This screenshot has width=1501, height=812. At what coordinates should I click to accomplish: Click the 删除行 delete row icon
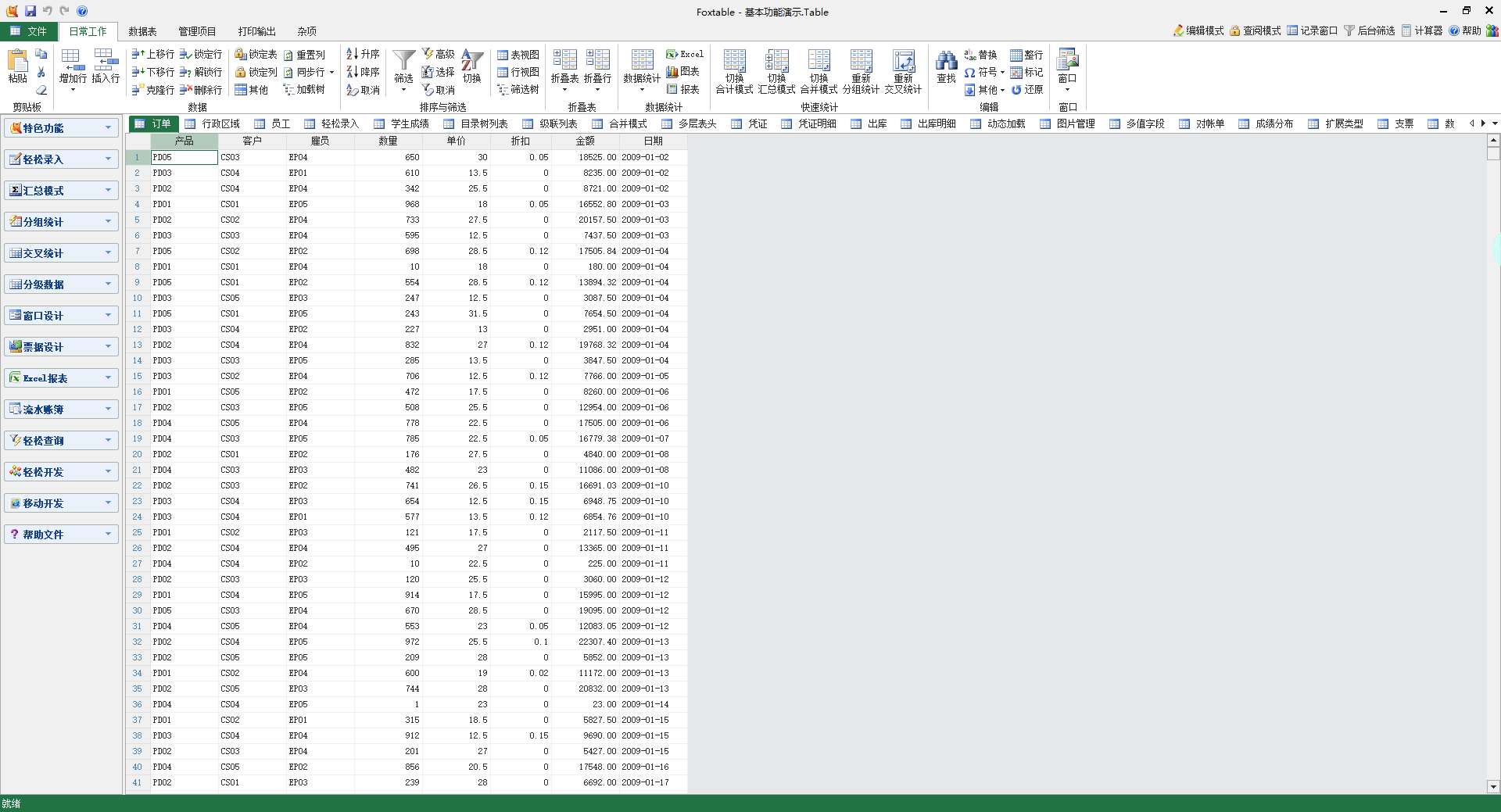pyautogui.click(x=202, y=90)
